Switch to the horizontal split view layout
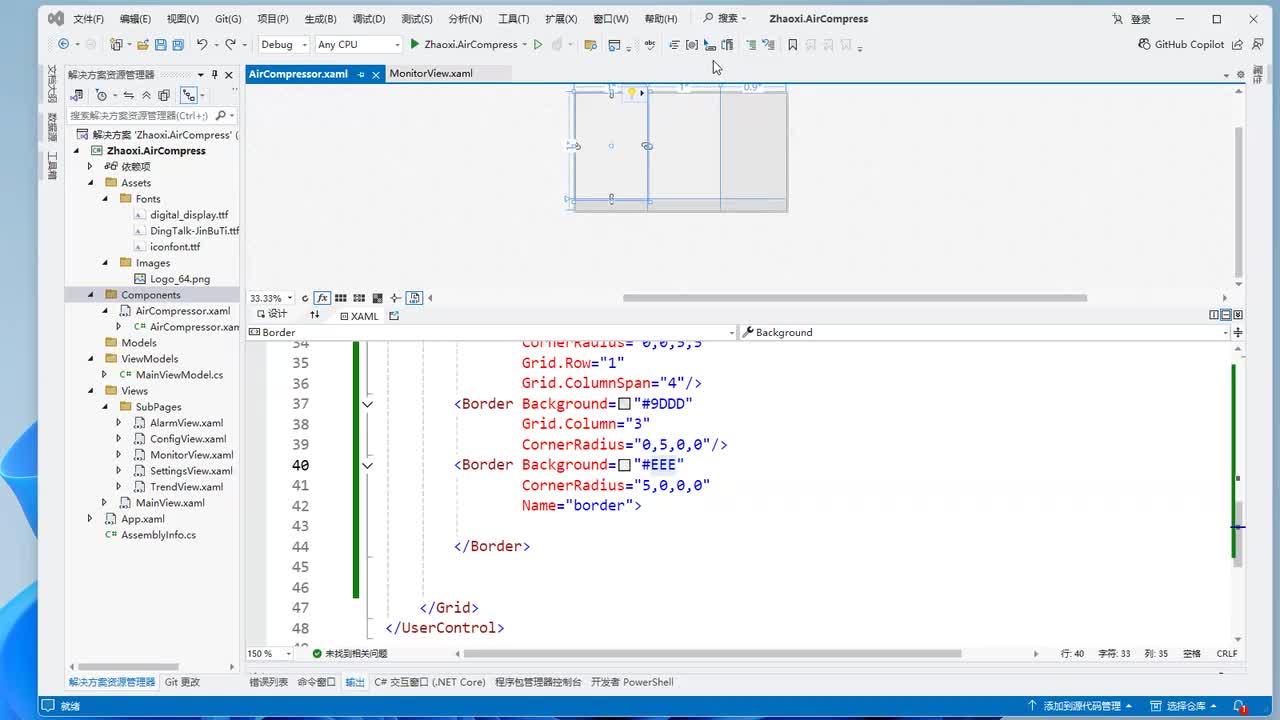Image resolution: width=1280 pixels, height=720 pixels. pyautogui.click(x=1226, y=315)
